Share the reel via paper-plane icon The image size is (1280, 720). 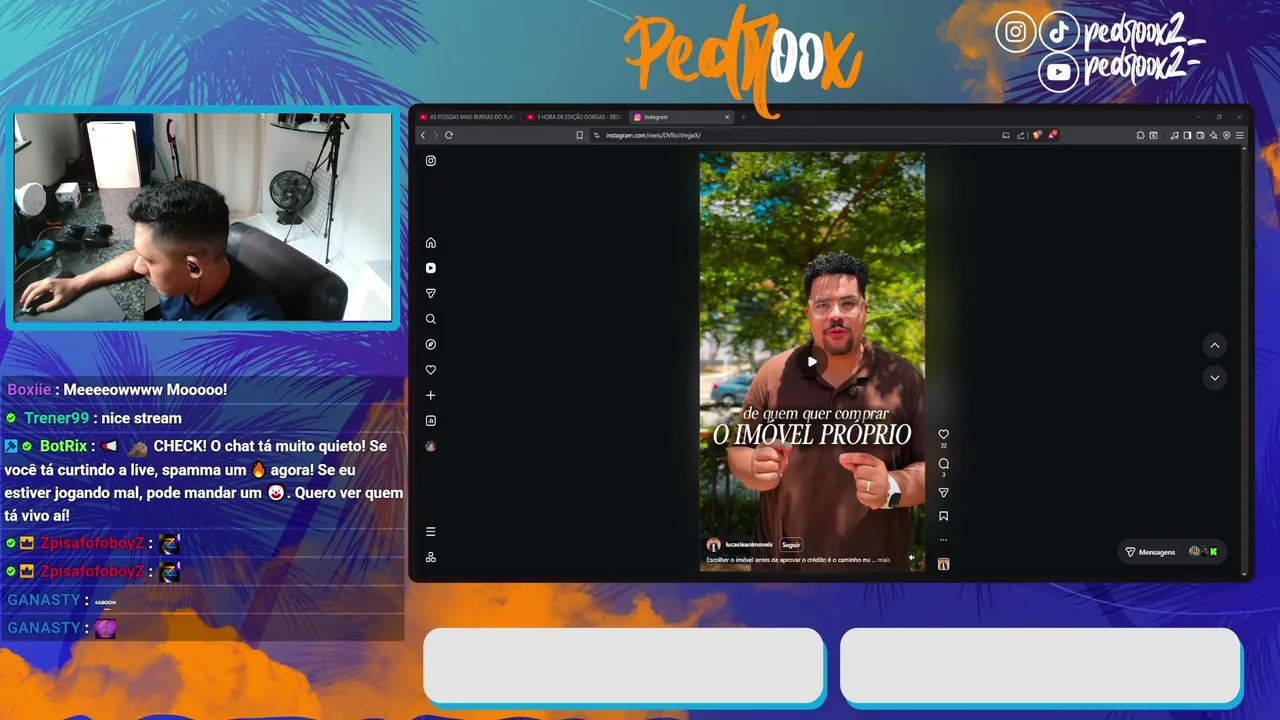click(943, 493)
